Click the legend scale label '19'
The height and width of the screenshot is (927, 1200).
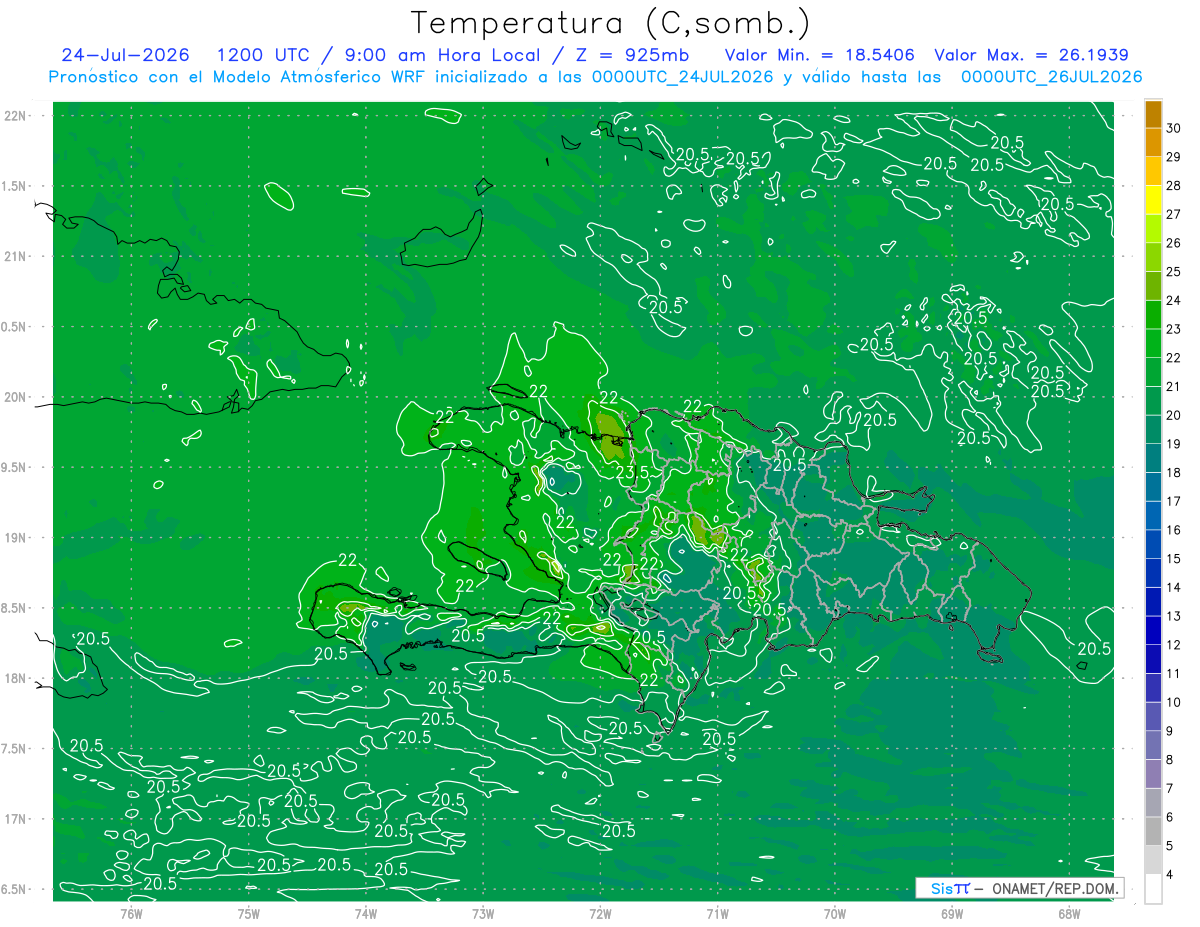coord(1173,444)
